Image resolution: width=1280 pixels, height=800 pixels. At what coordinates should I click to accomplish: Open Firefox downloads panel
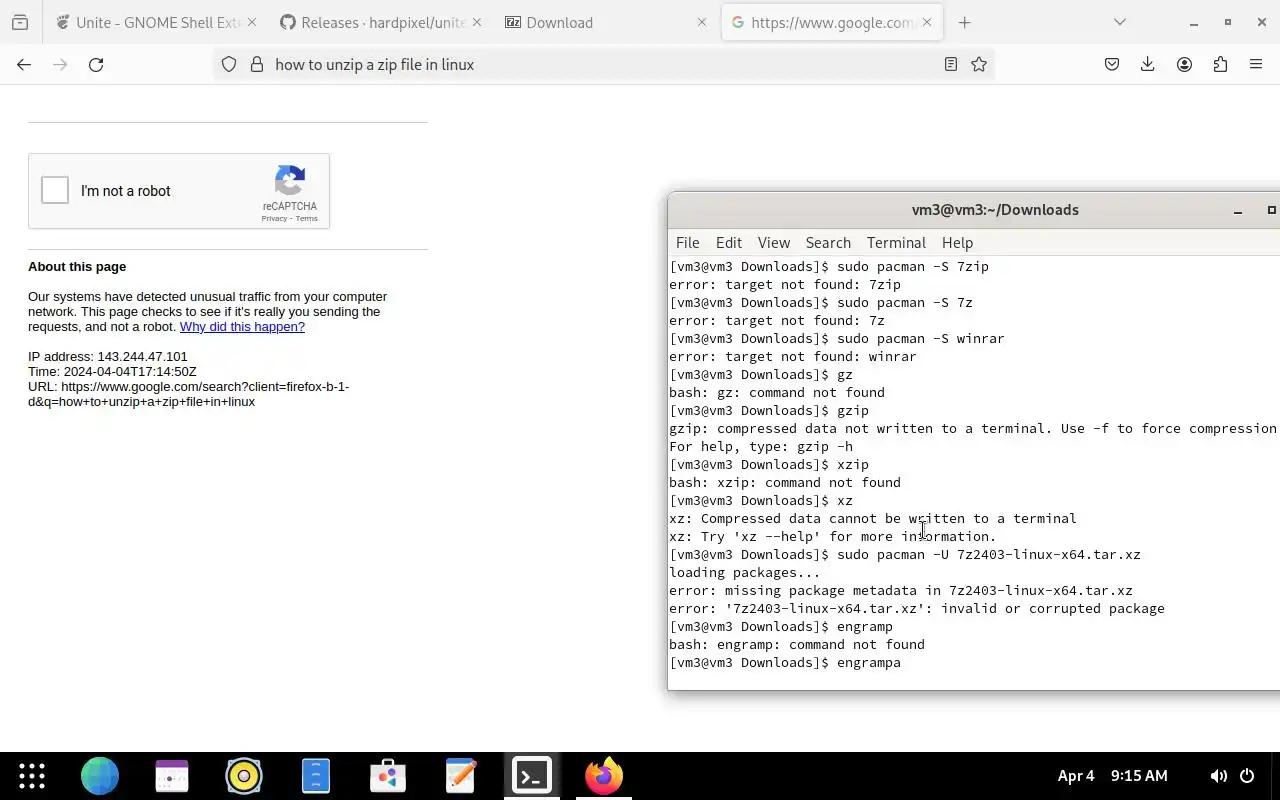1148,64
